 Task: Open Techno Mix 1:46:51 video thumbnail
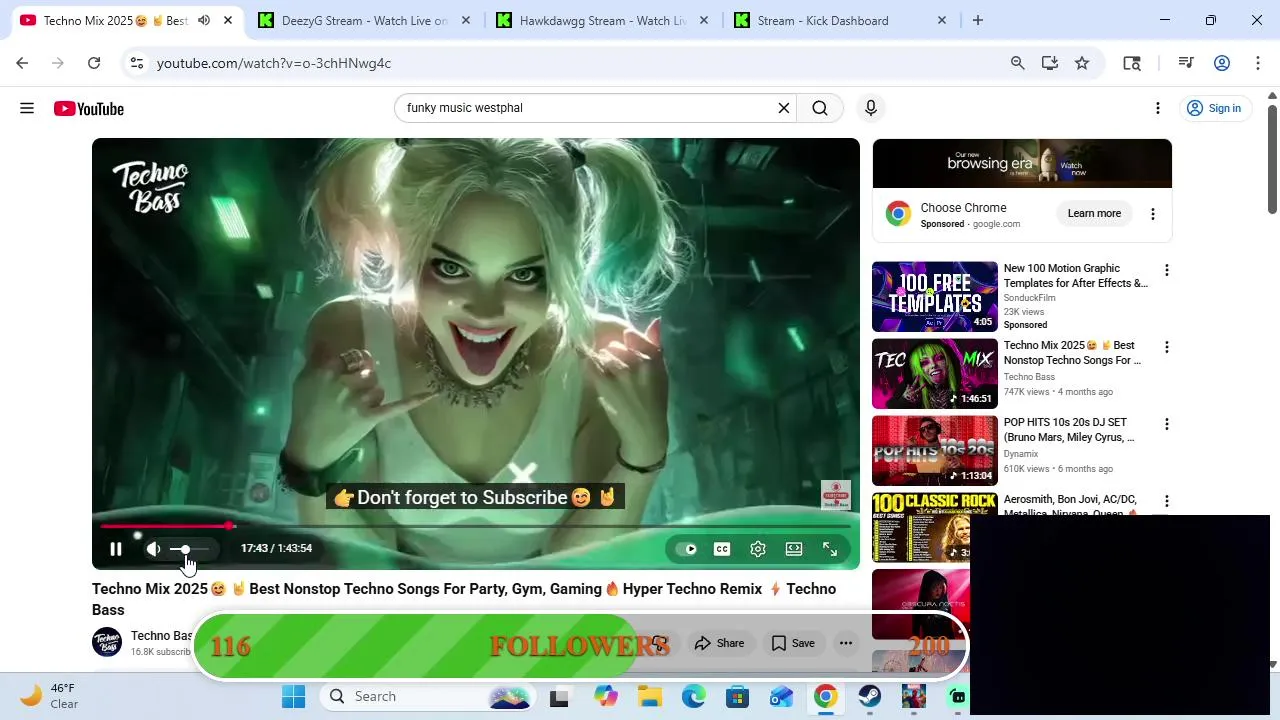tap(934, 373)
